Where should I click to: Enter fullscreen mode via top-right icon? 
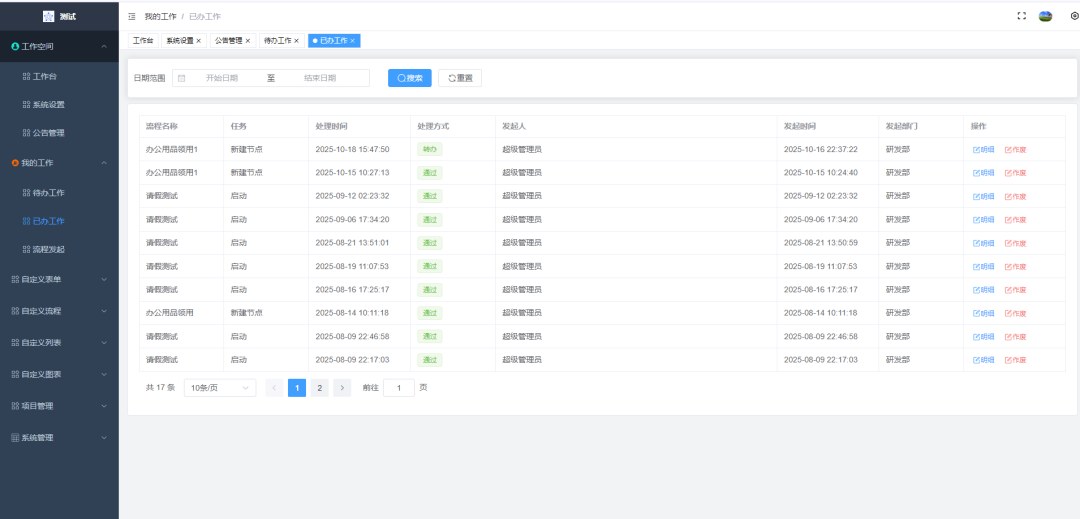coord(1021,16)
